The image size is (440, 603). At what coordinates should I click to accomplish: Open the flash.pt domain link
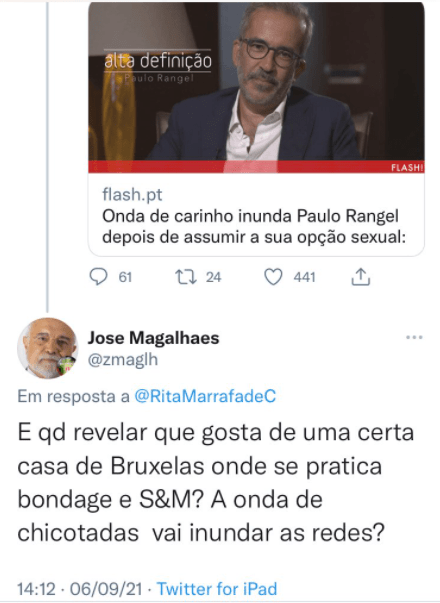(x=132, y=195)
